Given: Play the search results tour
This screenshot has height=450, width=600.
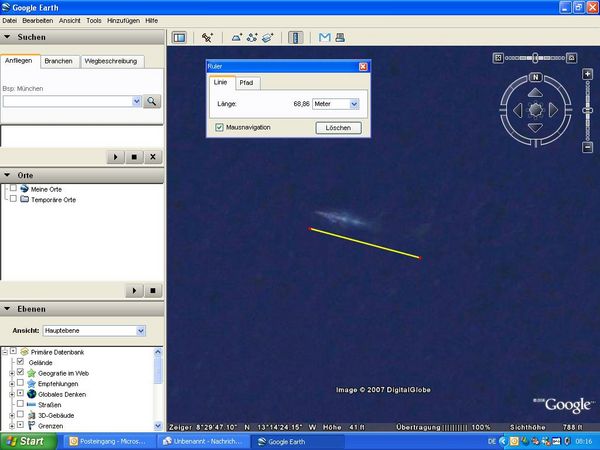Looking at the screenshot, I should pos(116,157).
